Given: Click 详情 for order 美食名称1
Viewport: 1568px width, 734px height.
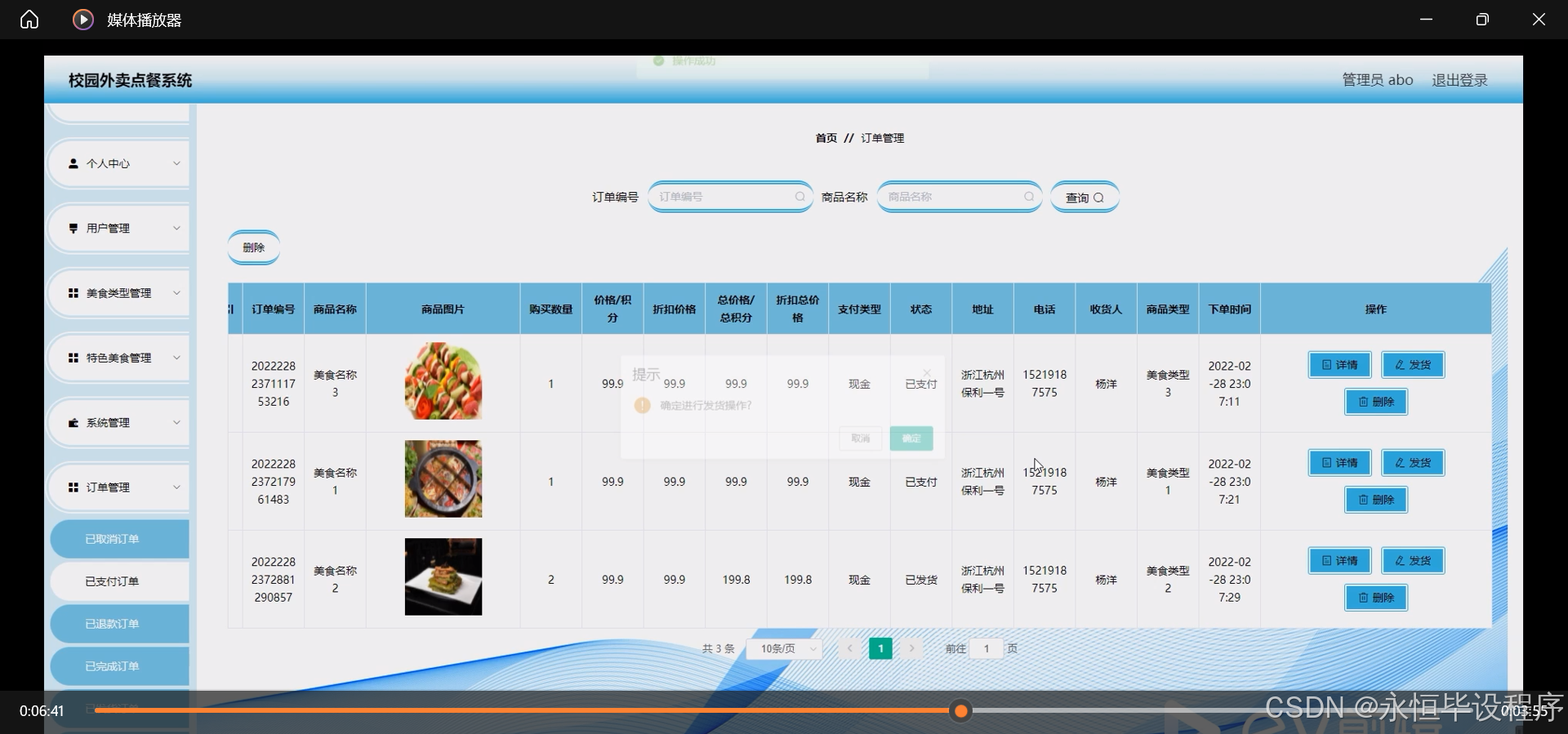Looking at the screenshot, I should (1340, 463).
